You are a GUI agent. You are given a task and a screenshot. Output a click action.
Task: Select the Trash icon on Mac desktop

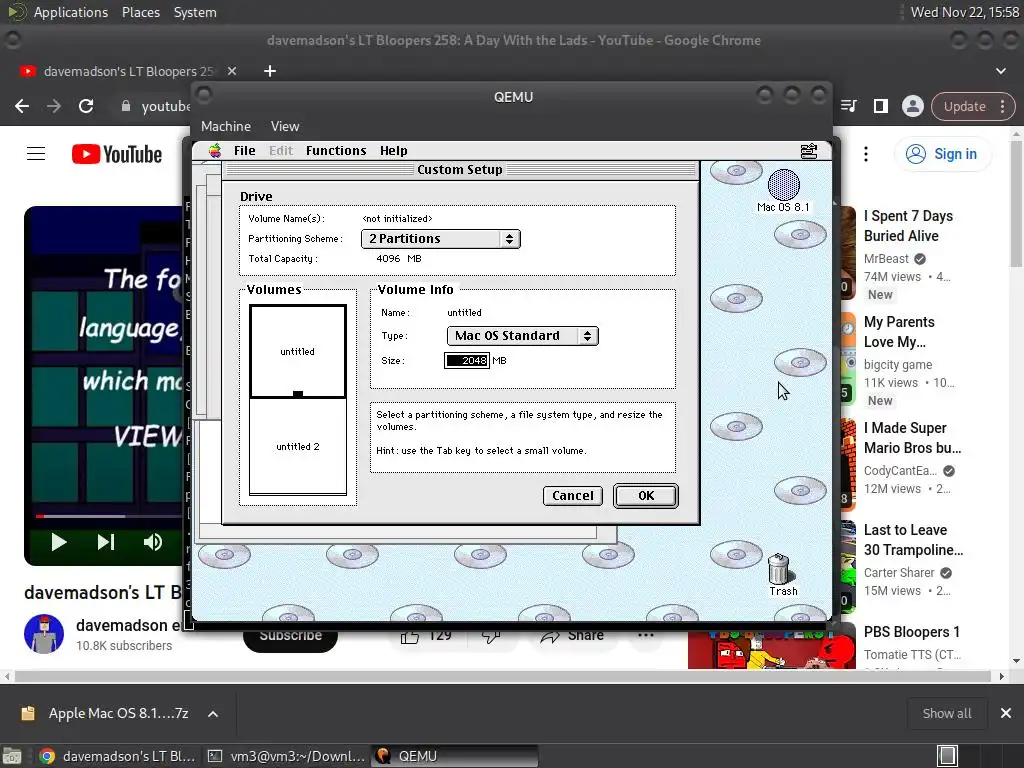point(782,575)
